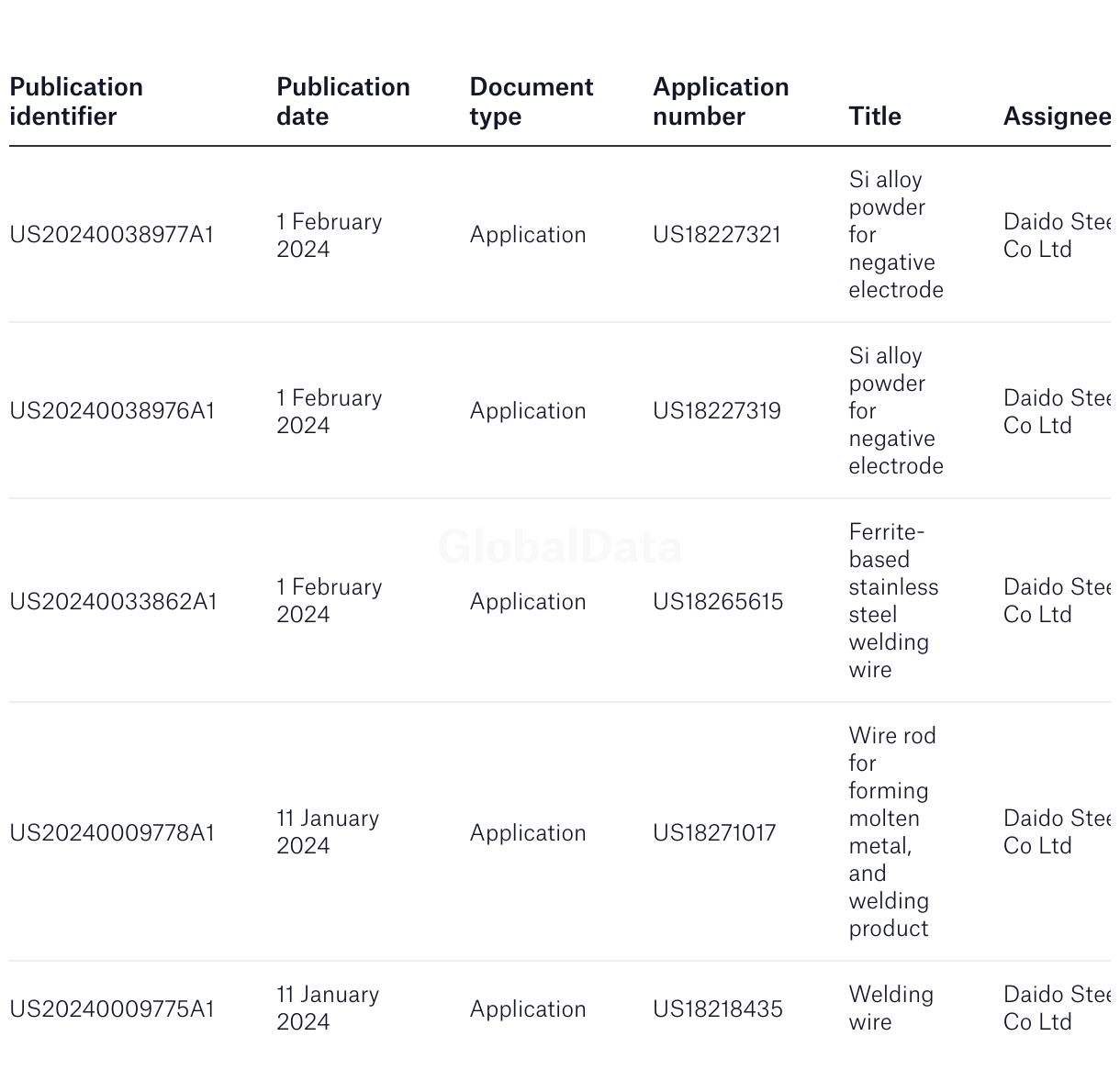This screenshot has width=1120, height=1092.
Task: Click the Publication identifier column header
Action: pyautogui.click(x=76, y=101)
